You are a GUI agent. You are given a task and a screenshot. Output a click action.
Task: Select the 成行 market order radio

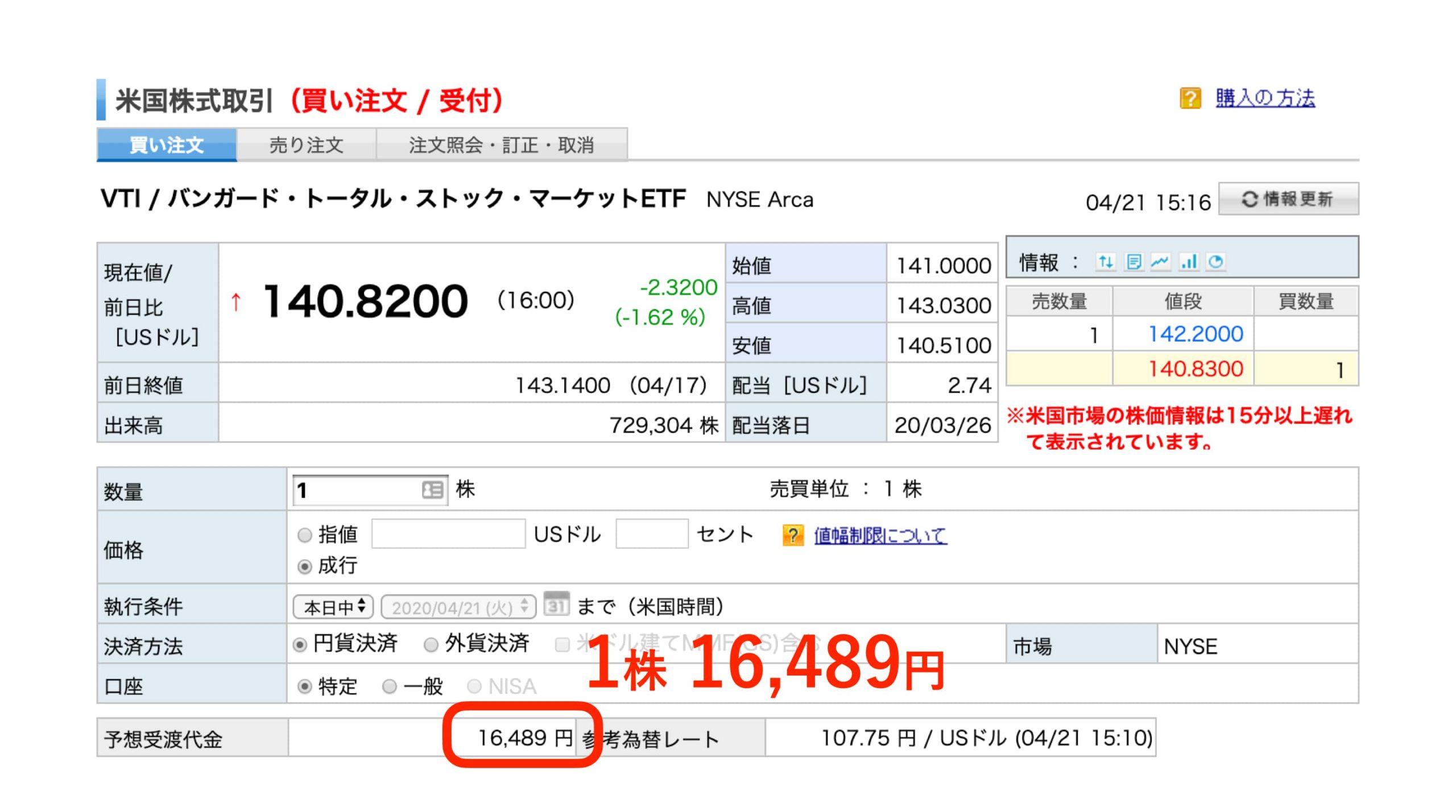(305, 567)
